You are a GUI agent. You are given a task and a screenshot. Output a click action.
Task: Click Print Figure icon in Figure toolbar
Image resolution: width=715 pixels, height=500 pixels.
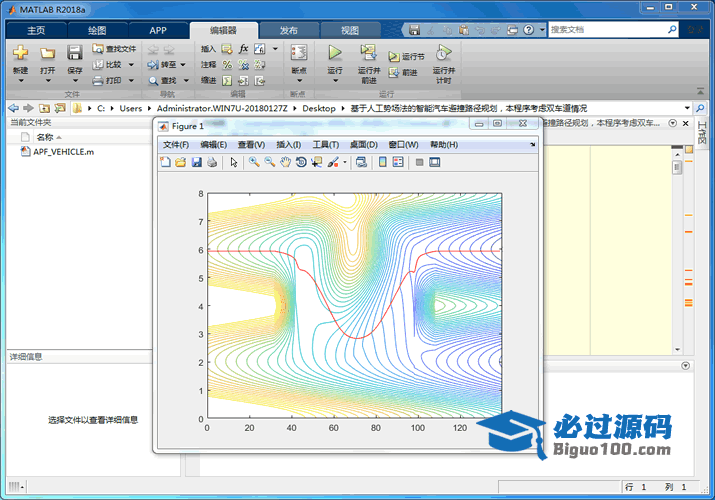212,162
